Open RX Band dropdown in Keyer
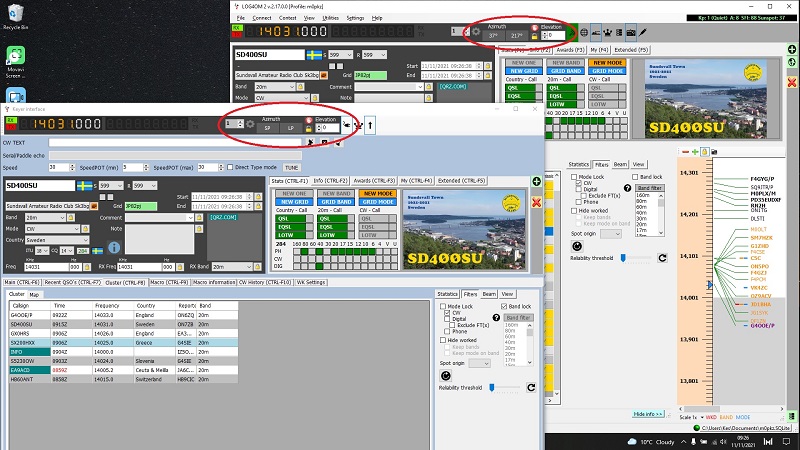800x450 pixels. pos(232,267)
